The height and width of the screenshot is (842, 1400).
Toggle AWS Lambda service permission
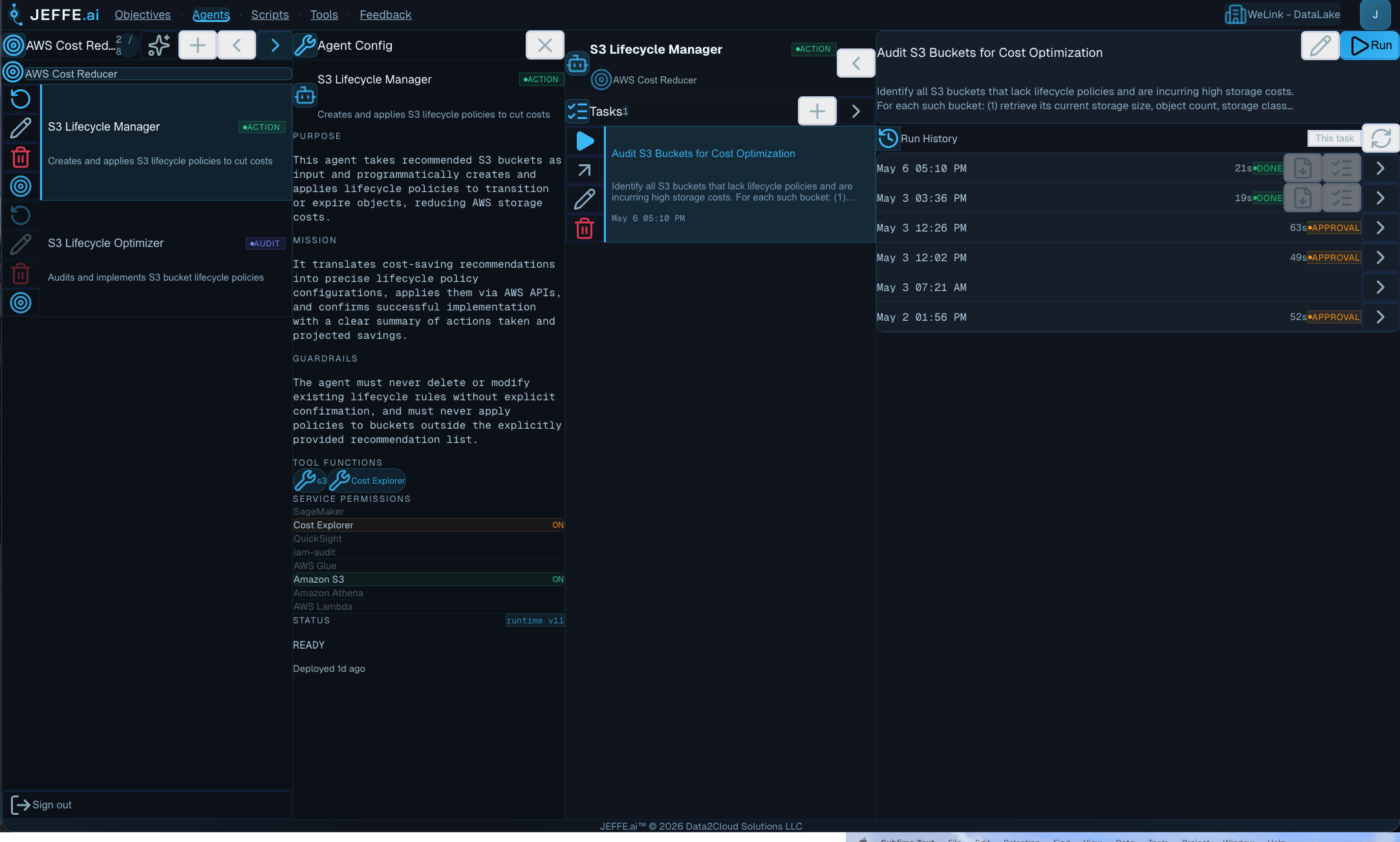[x=428, y=607]
